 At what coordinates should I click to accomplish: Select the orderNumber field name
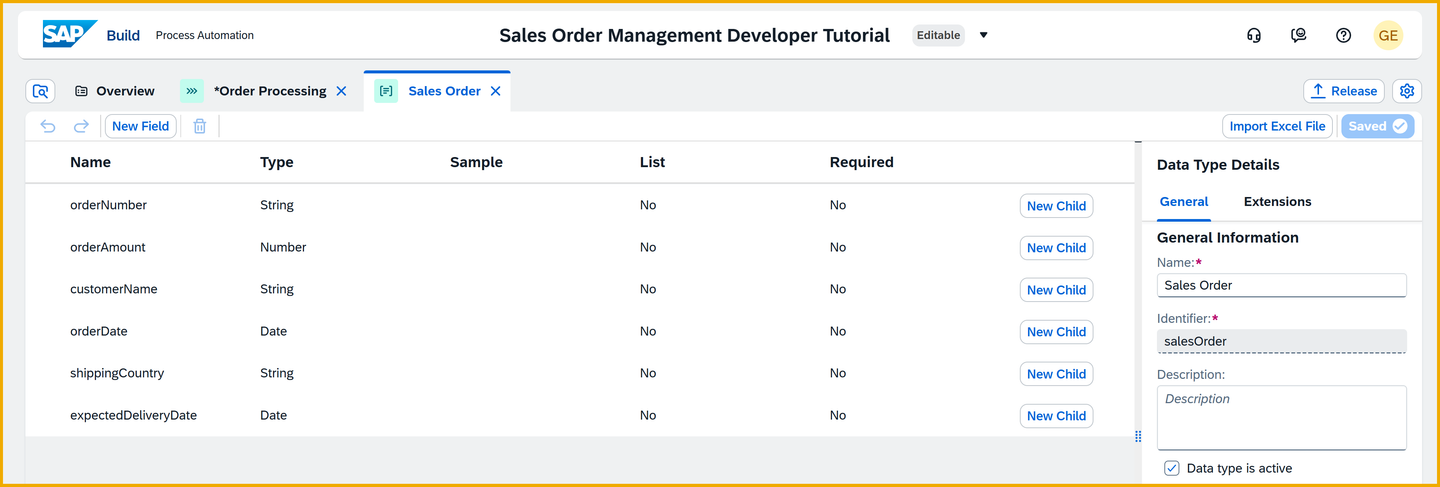coord(108,205)
